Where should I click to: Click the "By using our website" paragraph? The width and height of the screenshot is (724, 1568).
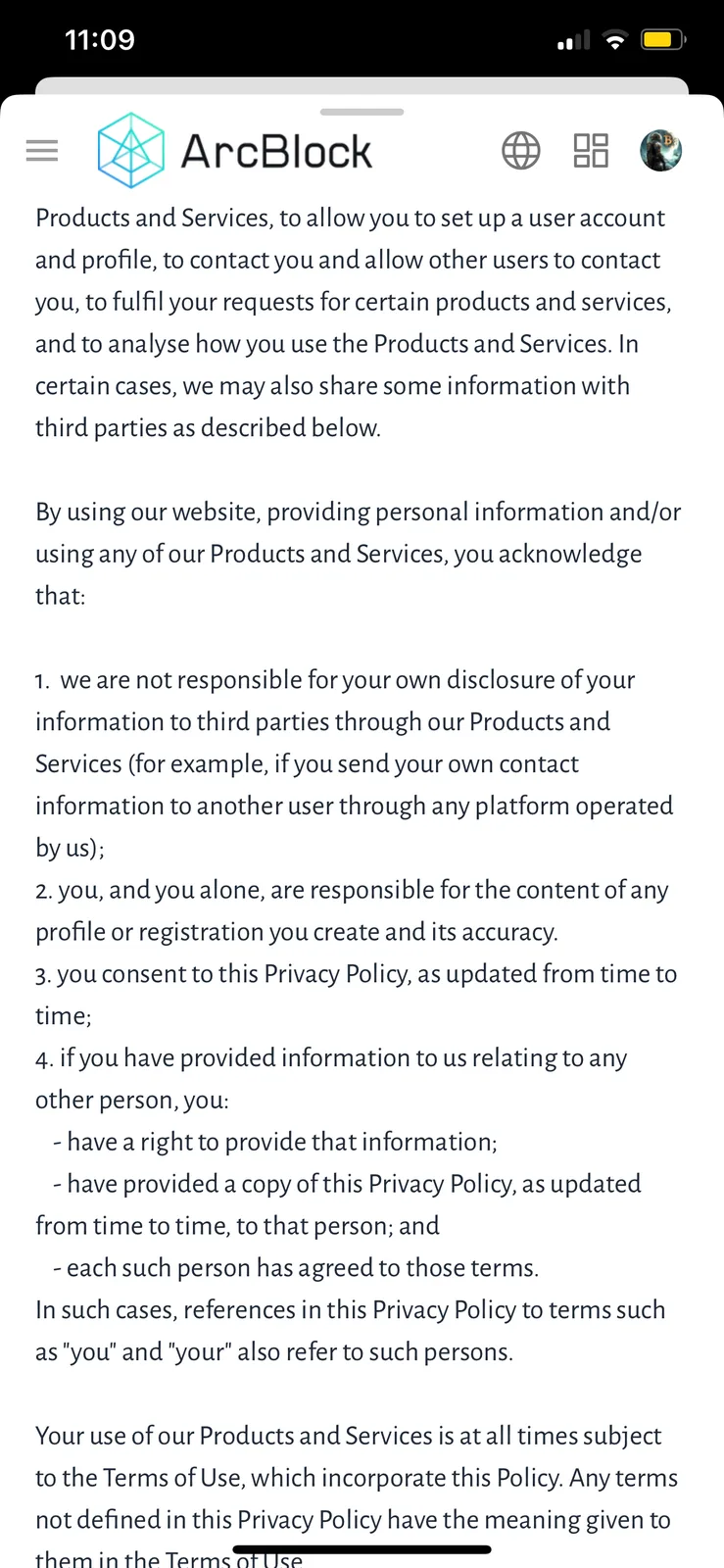tap(359, 554)
